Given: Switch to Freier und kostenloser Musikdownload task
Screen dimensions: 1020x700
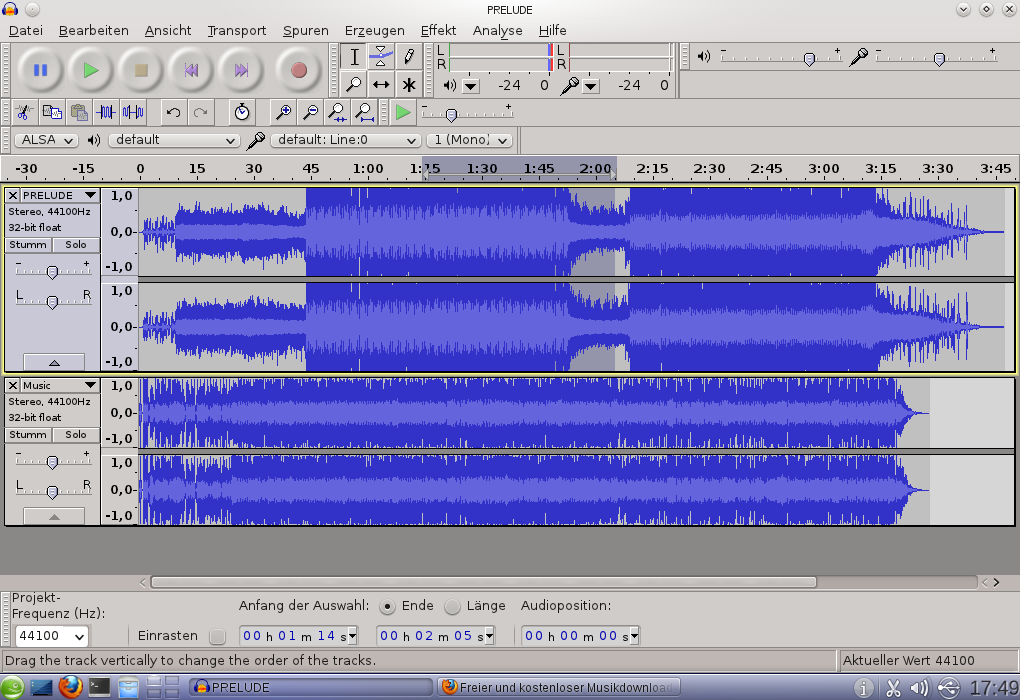Looking at the screenshot, I should click(559, 688).
